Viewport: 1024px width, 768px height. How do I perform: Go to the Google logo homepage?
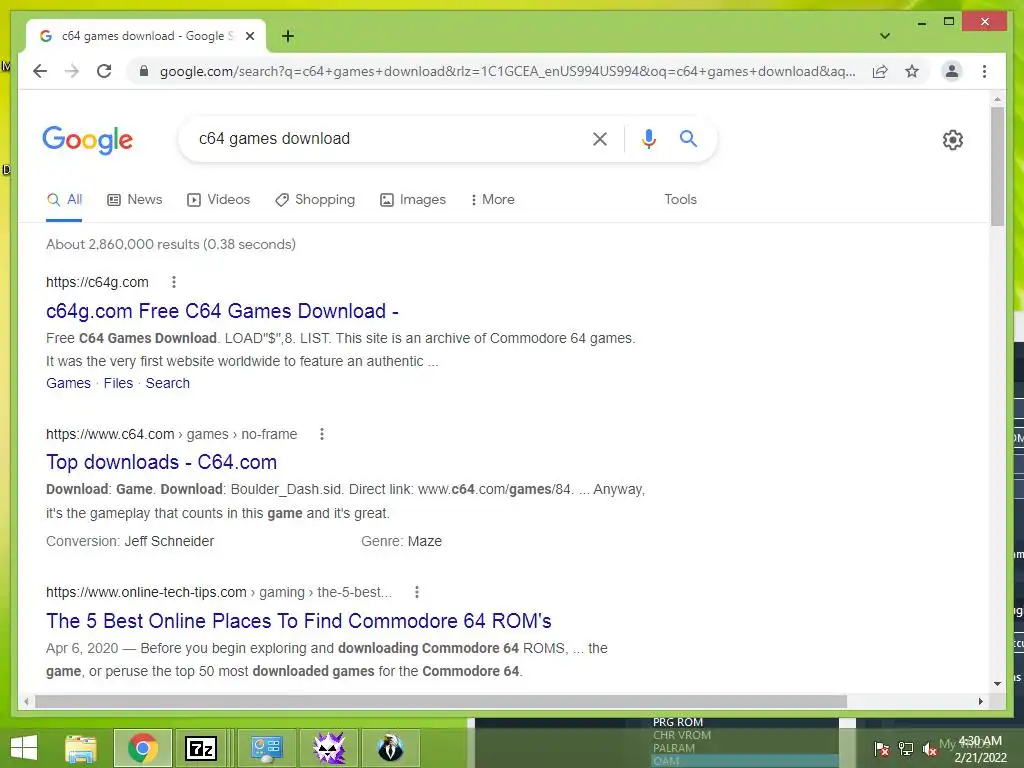[x=88, y=140]
